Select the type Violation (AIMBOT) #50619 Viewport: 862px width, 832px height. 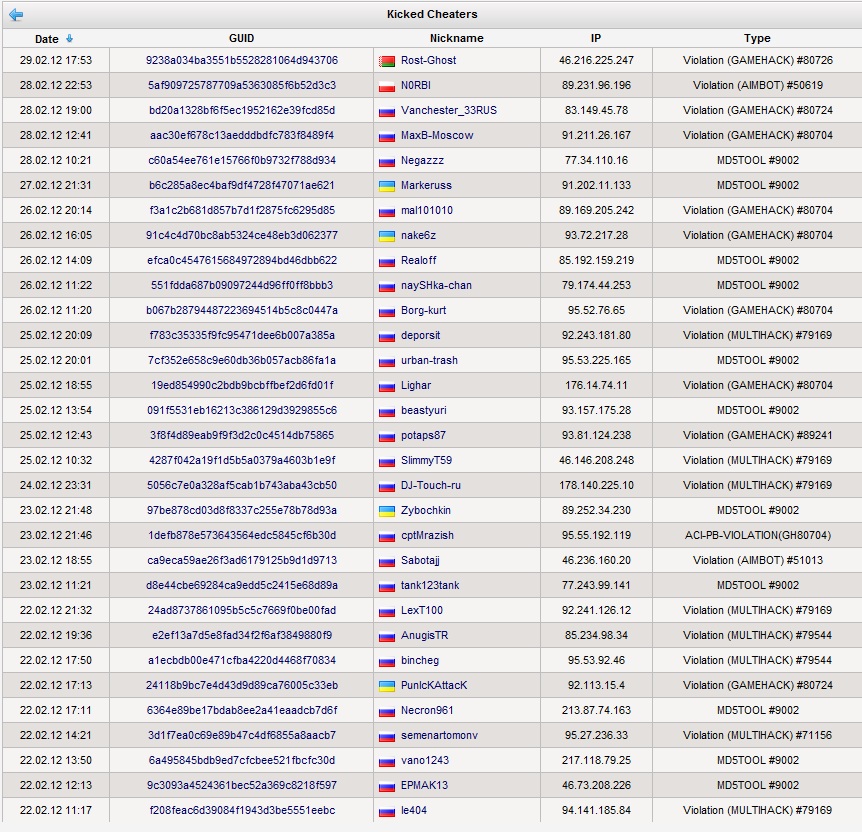tap(758, 85)
